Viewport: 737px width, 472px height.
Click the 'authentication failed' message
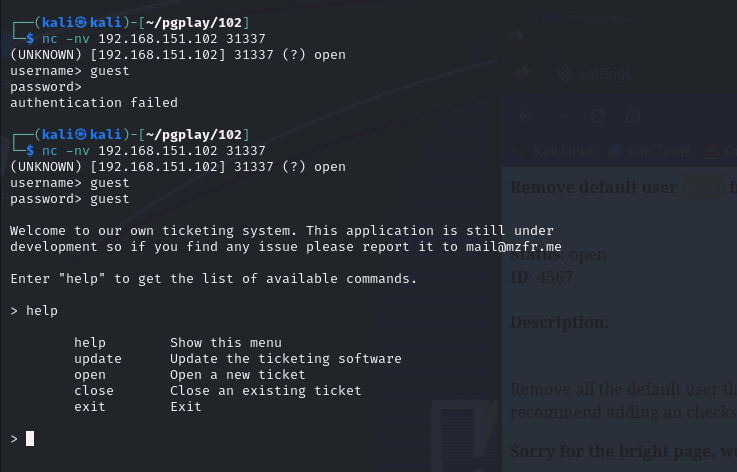pyautogui.click(x=94, y=102)
